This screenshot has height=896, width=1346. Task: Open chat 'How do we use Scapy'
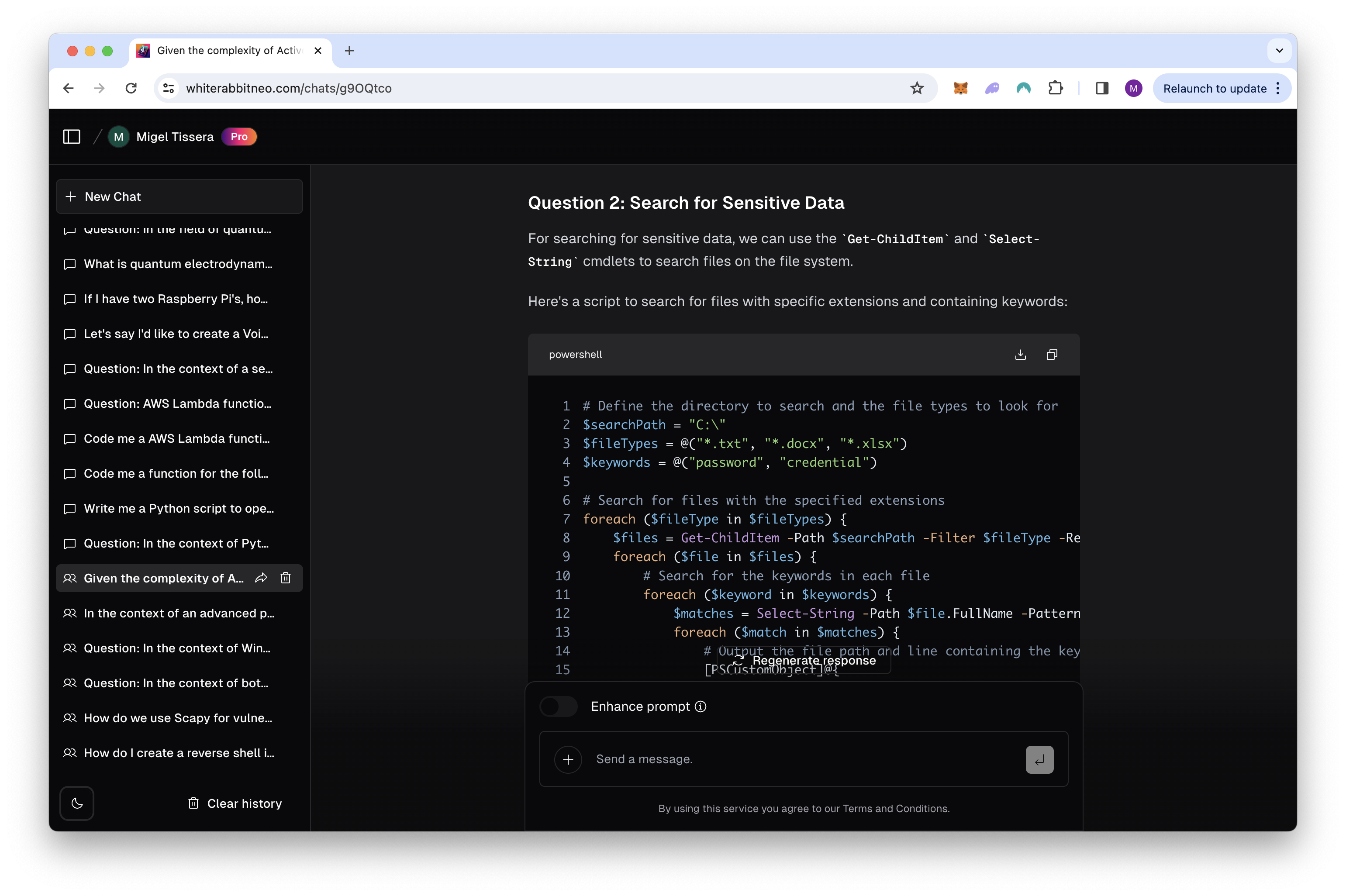point(178,718)
